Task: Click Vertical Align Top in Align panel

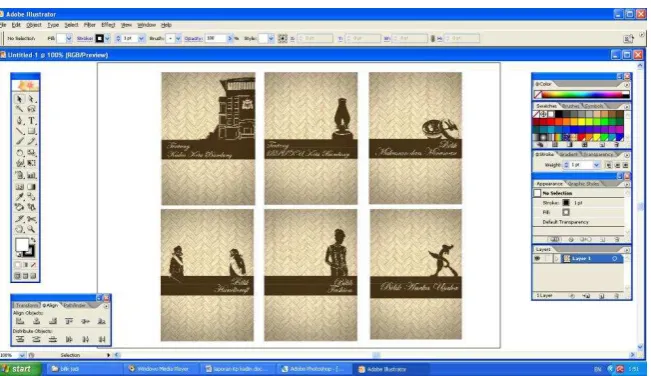Action: pyautogui.click(x=69, y=321)
